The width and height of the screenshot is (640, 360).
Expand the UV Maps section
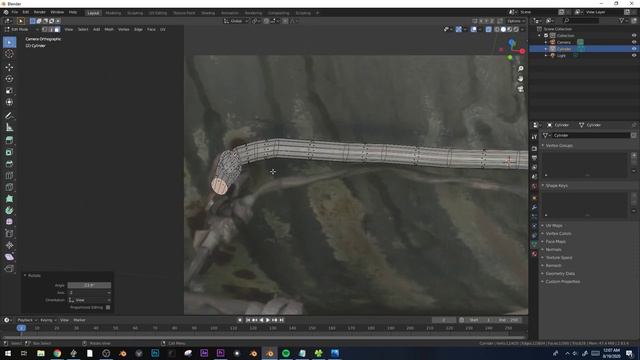[554, 225]
